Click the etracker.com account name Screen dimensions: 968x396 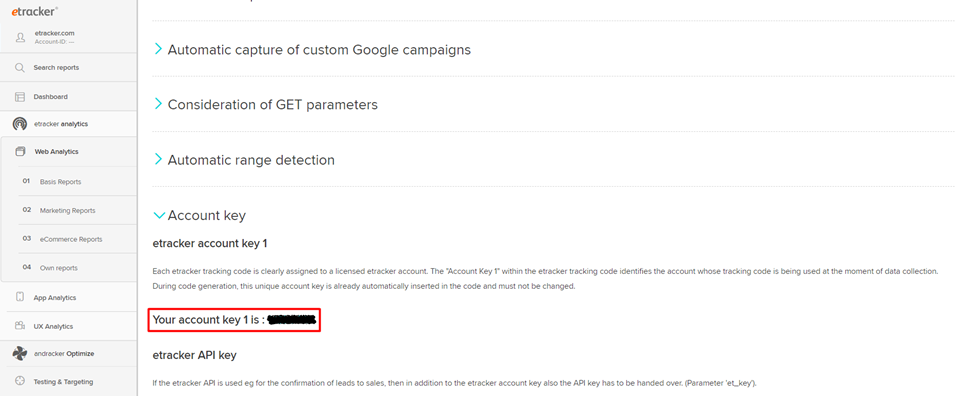[54, 33]
